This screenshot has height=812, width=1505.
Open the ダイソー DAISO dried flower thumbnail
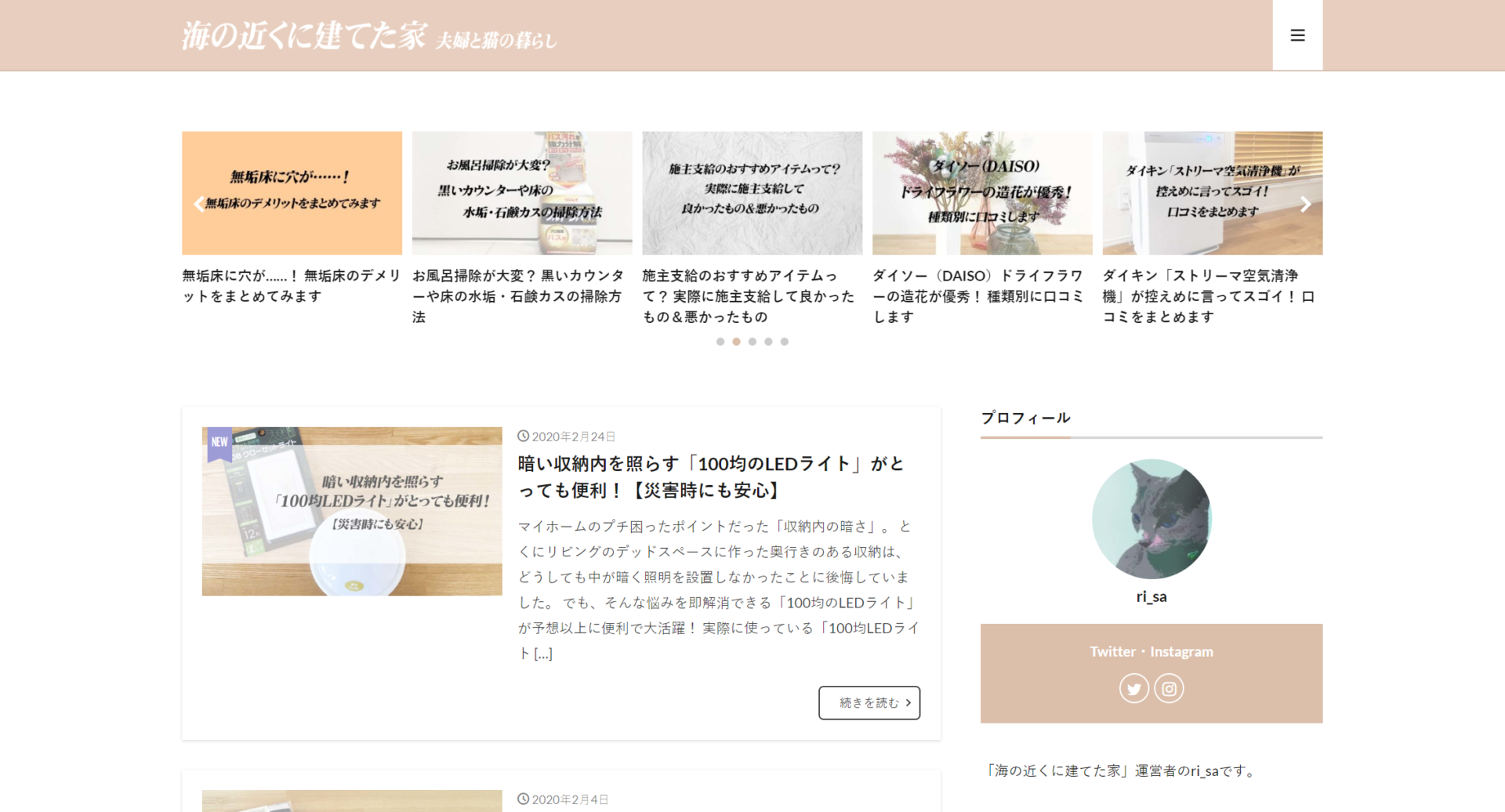(x=982, y=193)
